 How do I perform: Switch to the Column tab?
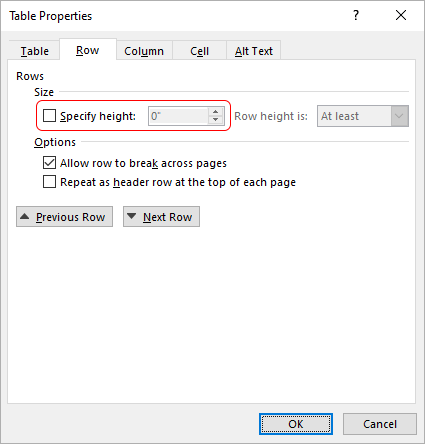pyautogui.click(x=144, y=51)
